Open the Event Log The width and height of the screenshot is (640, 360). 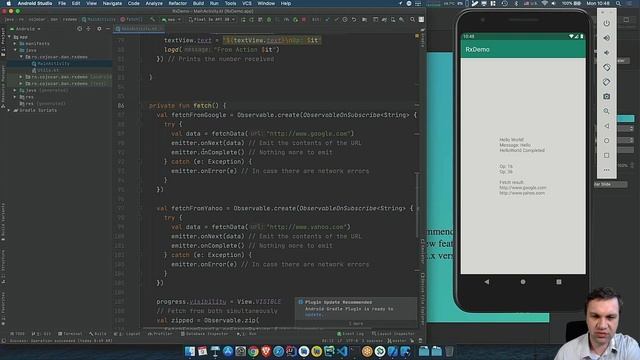[352, 334]
